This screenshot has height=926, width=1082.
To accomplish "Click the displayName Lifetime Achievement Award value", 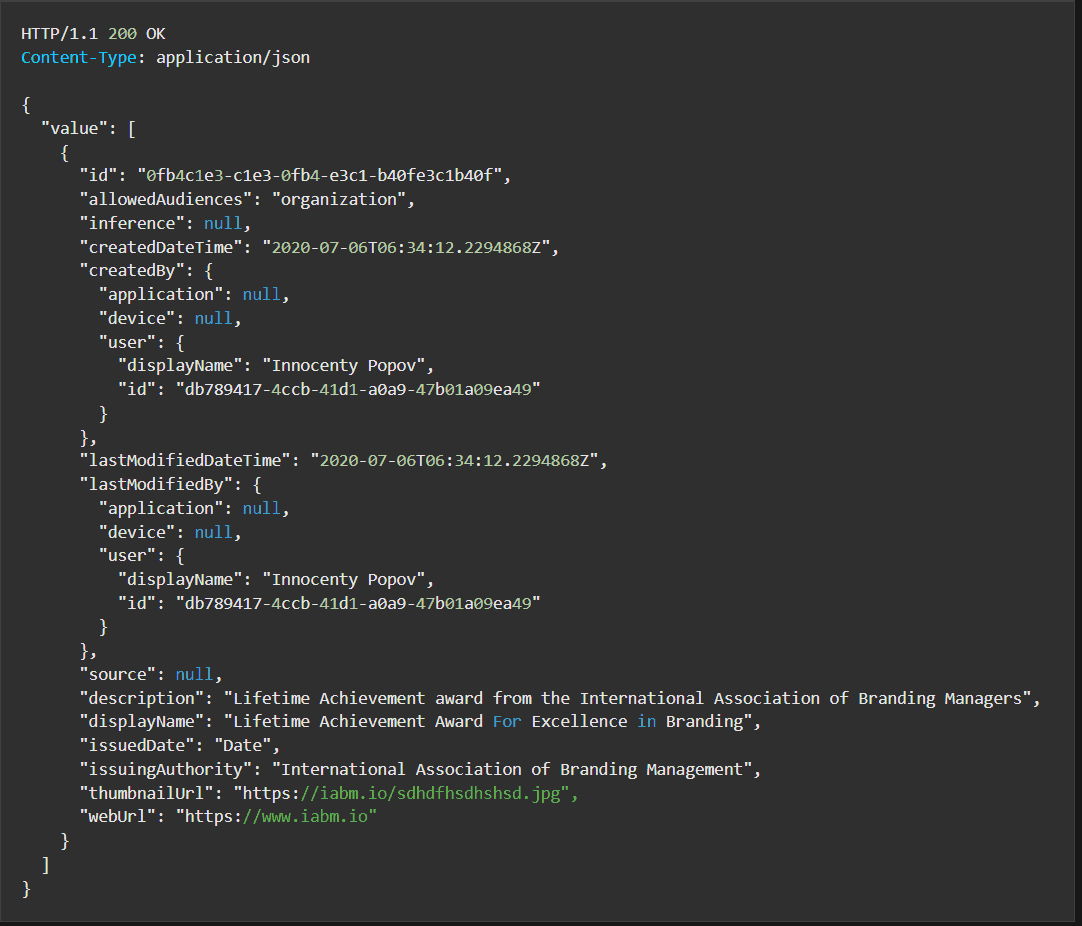I will (x=488, y=722).
